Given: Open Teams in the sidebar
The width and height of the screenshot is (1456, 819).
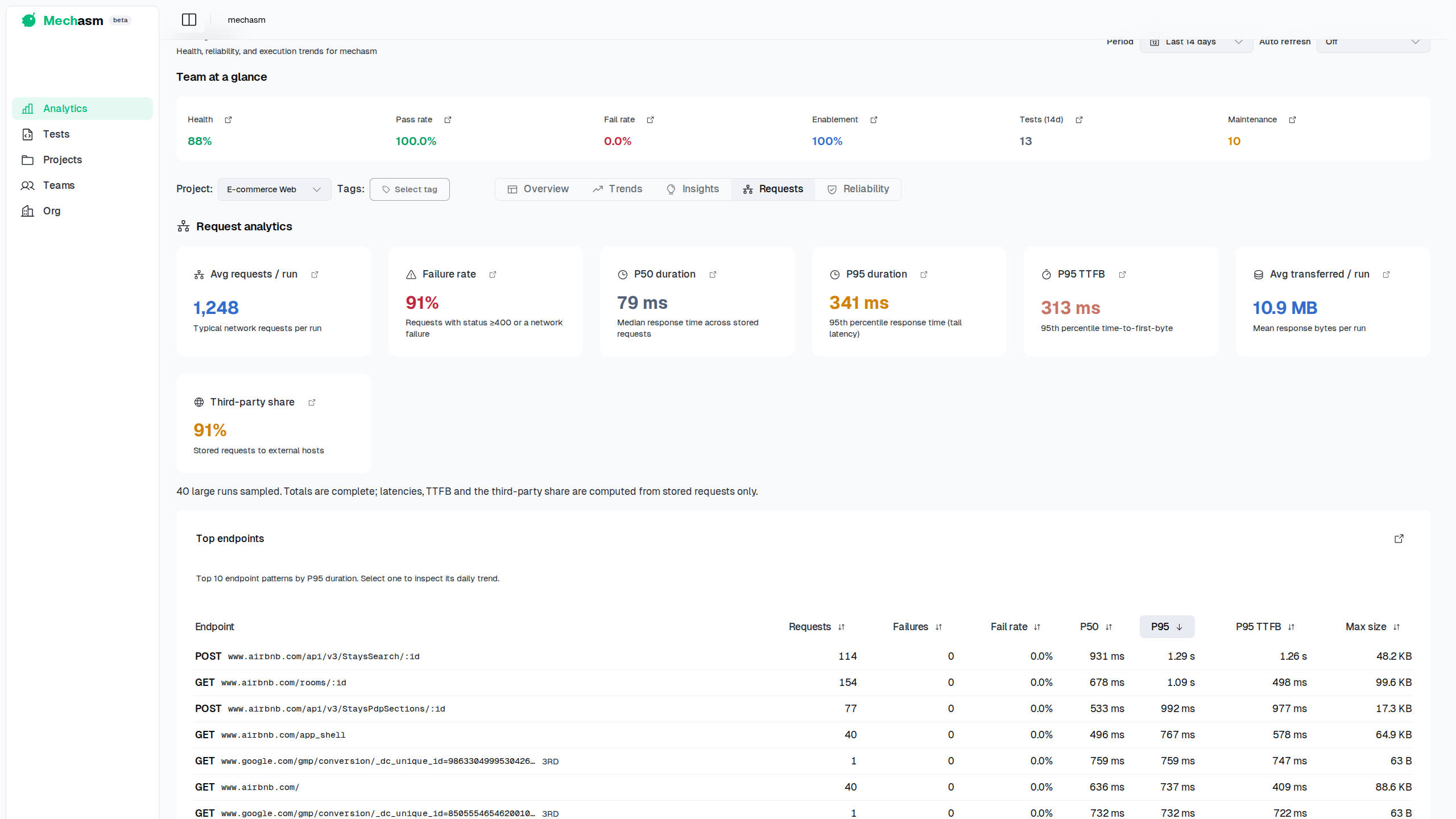Looking at the screenshot, I should 82,185.
